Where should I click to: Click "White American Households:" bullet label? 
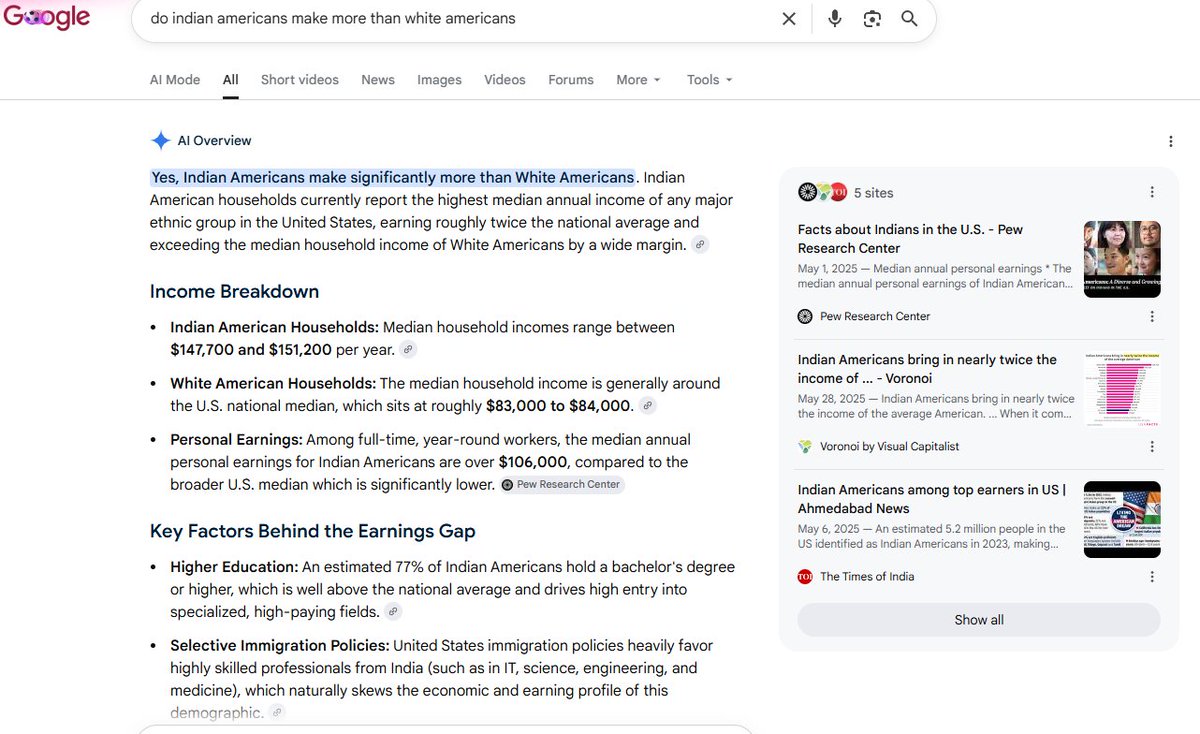[273, 384]
